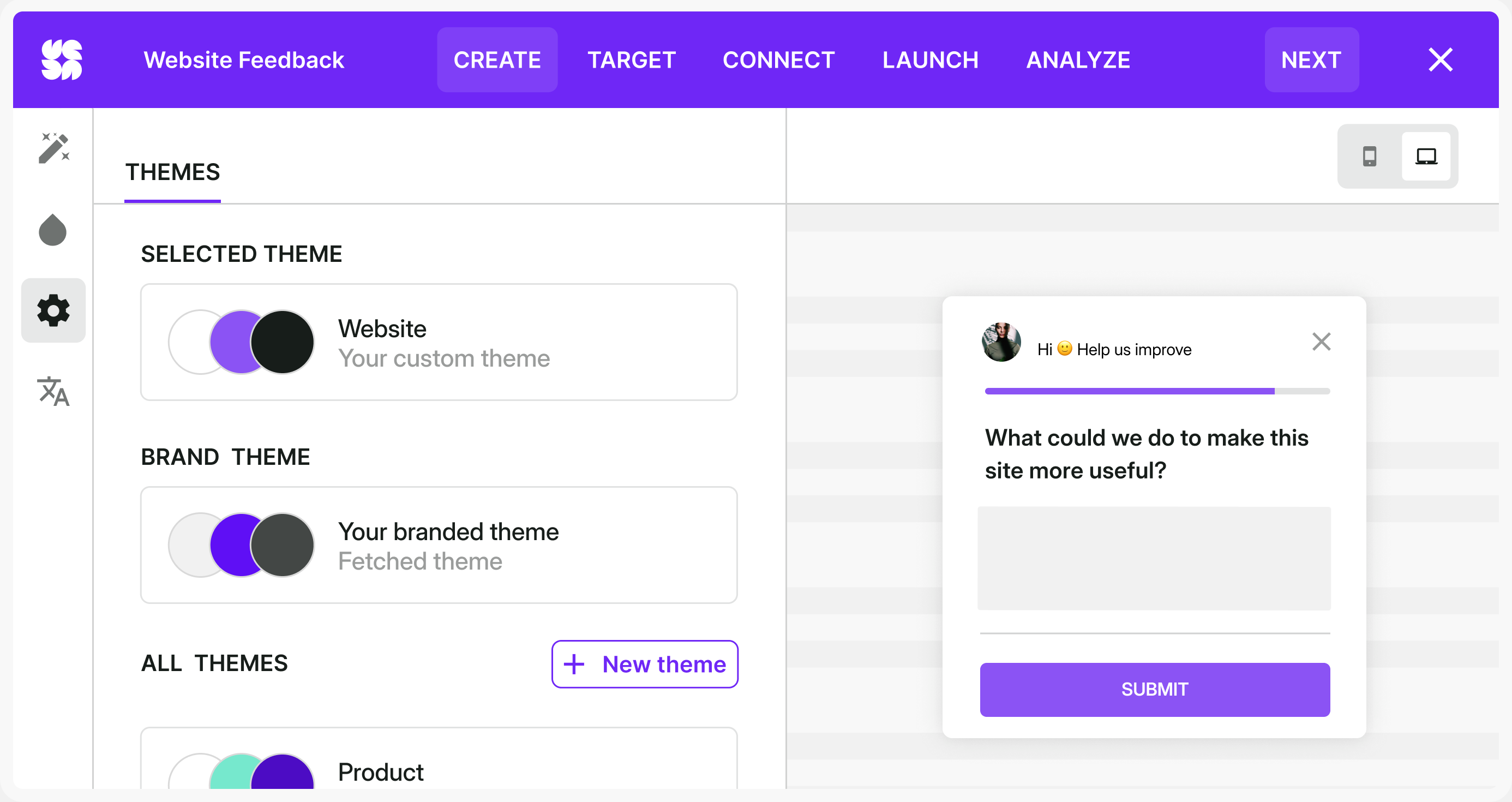Click the Website Feedback survey title
This screenshot has width=1512, height=802.
pos(244,60)
